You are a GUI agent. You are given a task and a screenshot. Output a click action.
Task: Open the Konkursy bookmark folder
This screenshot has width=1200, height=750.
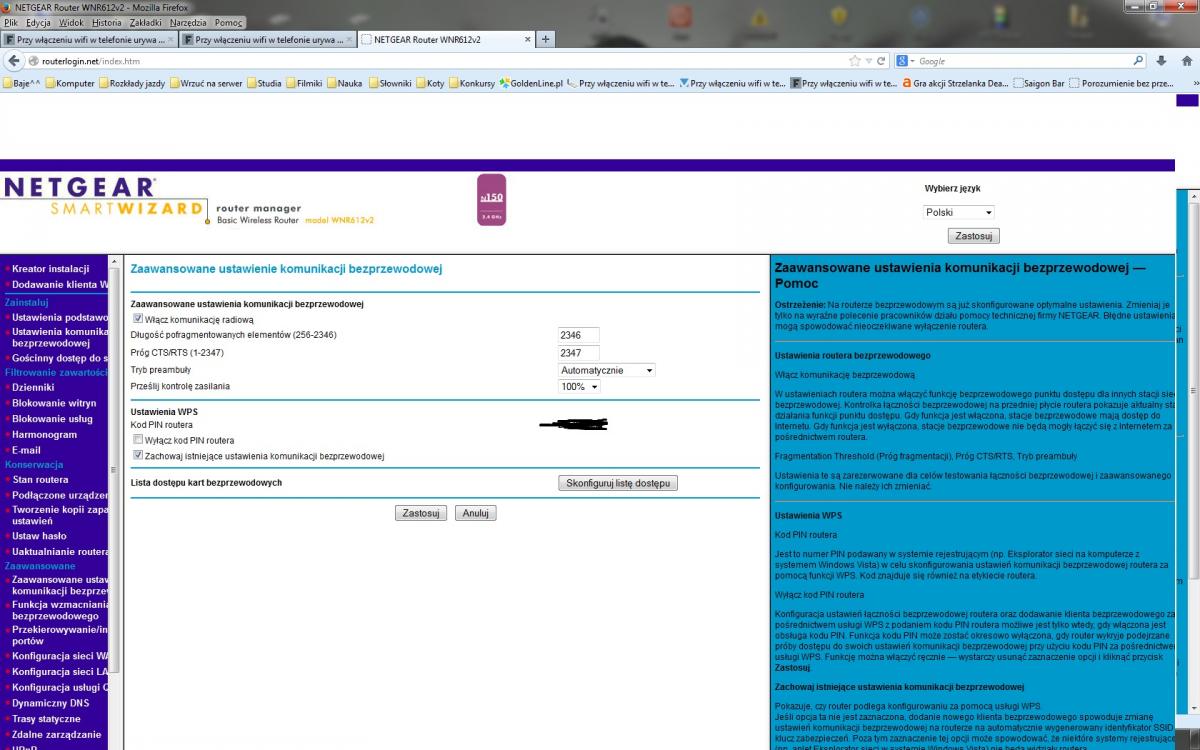[472, 83]
